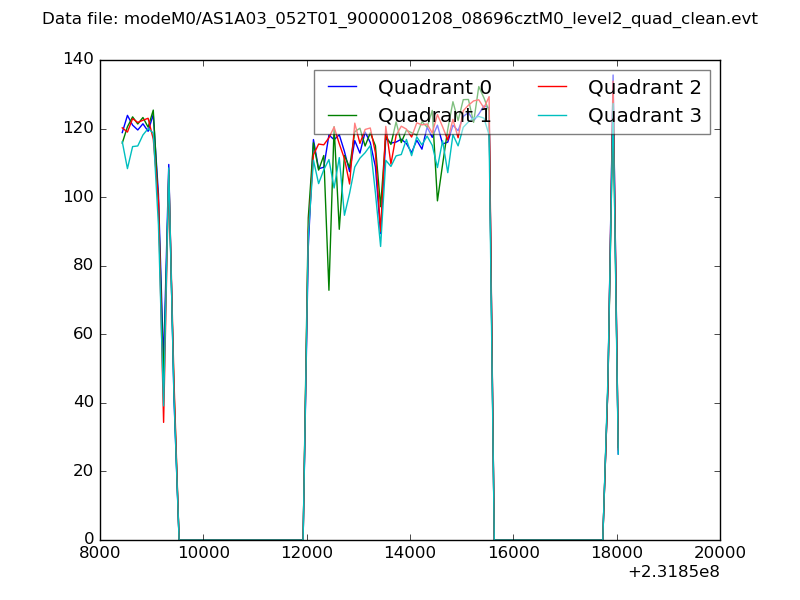Viewport: 800px width, 600px height.
Task: Select the Quadrant 0 legend label
Action: click(434, 88)
